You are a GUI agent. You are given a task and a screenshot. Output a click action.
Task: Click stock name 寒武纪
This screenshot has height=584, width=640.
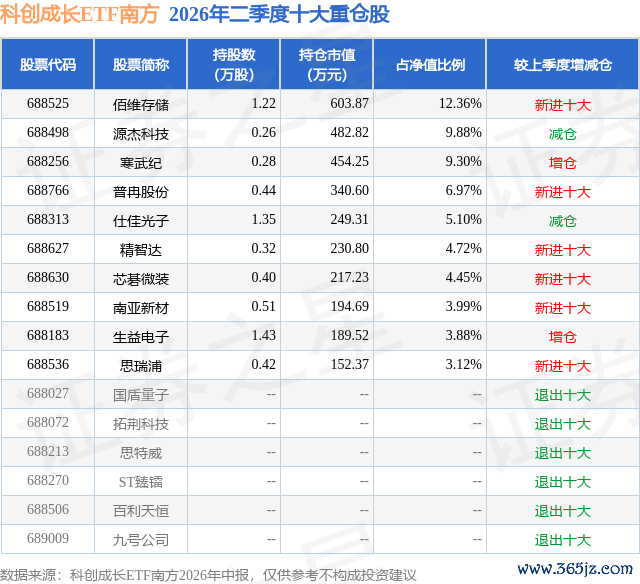click(141, 163)
